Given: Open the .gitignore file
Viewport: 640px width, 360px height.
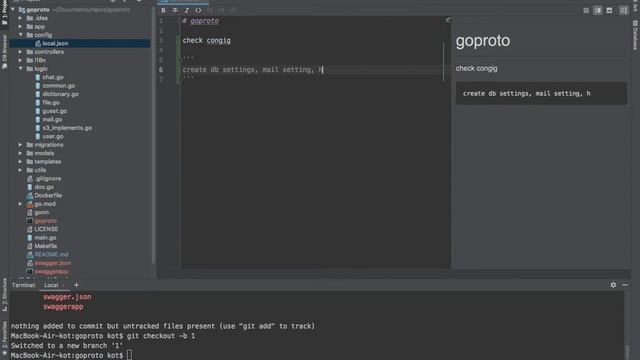Looking at the screenshot, I should [48, 178].
